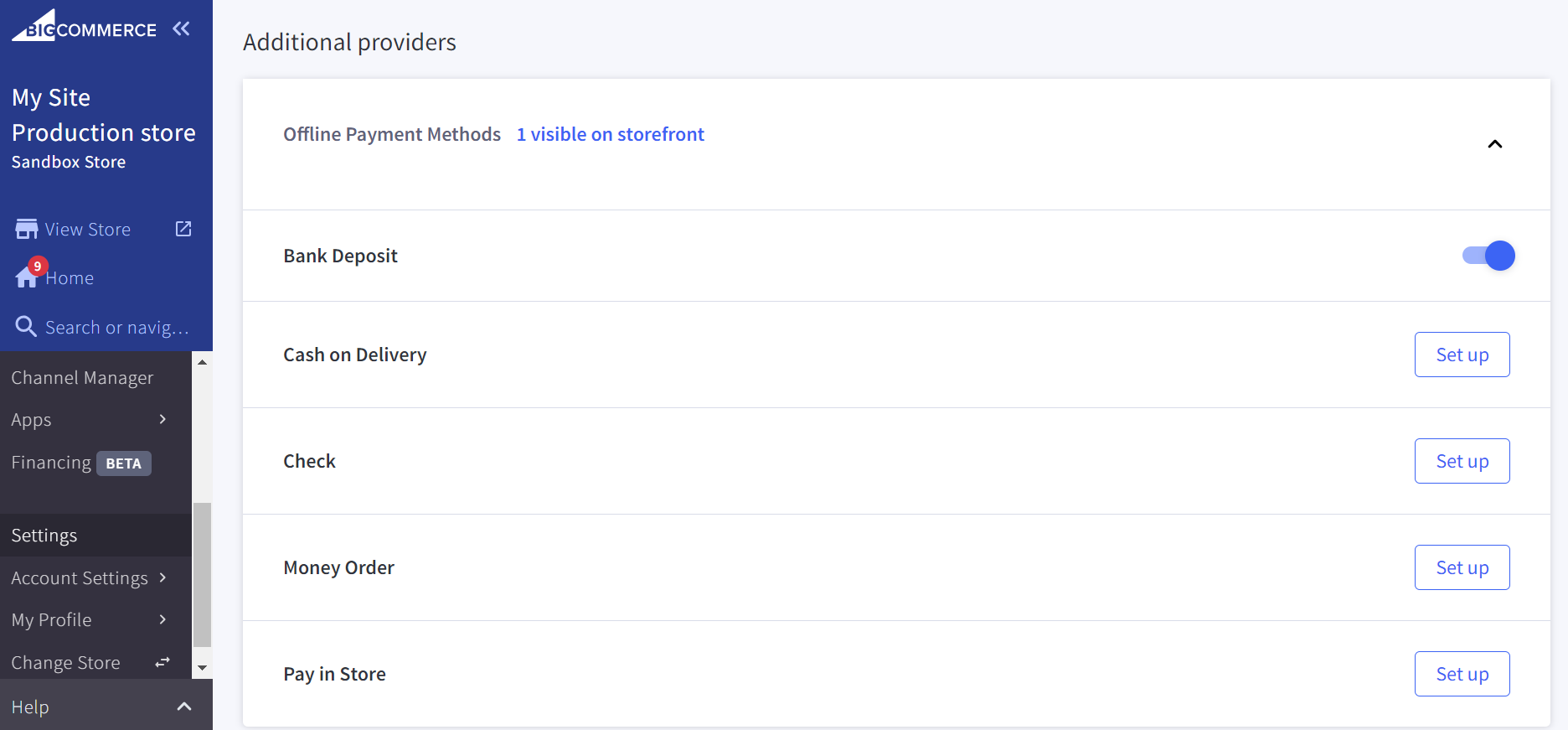This screenshot has width=1568, height=730.
Task: Disable the Bank Deposit toggle
Action: click(1488, 256)
